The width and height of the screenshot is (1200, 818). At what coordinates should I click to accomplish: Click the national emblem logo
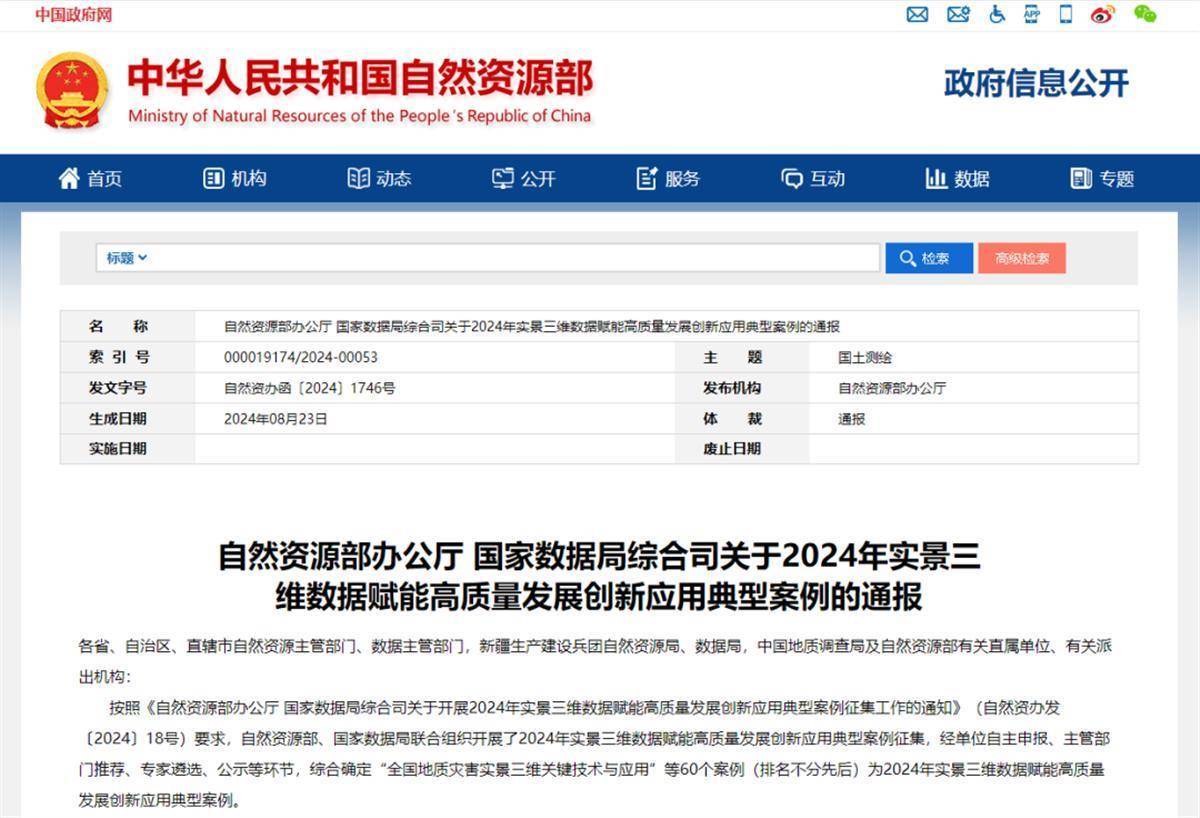pyautogui.click(x=72, y=90)
